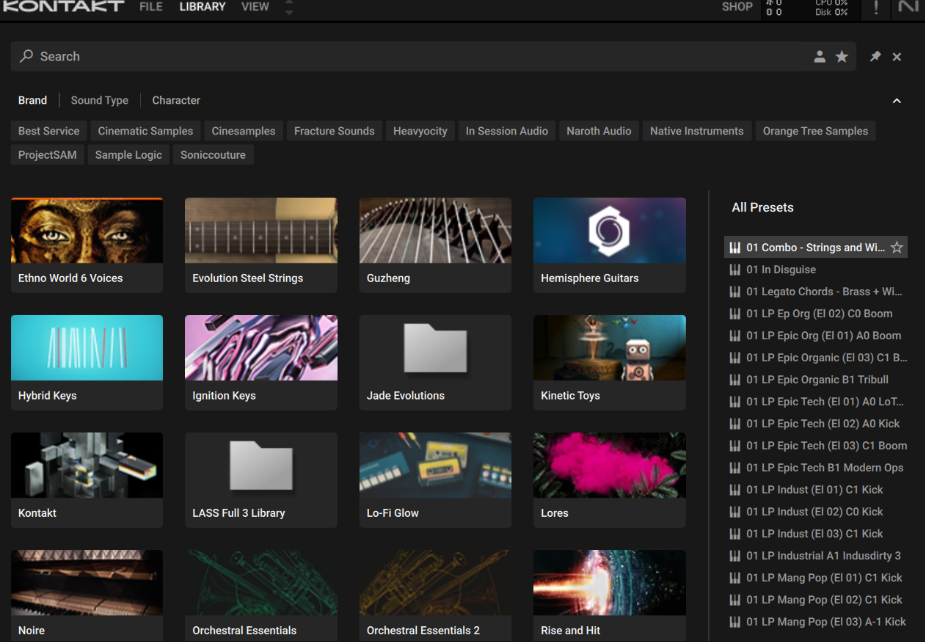Click the exclamation warning icon
This screenshot has width=925, height=642.
(876, 7)
